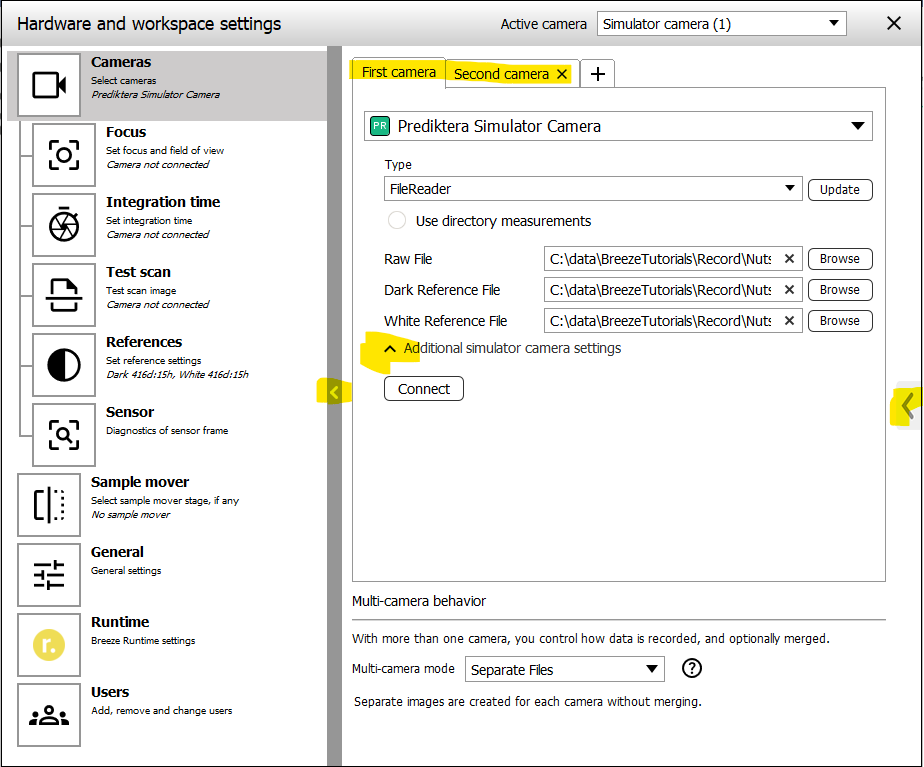Open the Active camera dropdown

pyautogui.click(x=721, y=24)
